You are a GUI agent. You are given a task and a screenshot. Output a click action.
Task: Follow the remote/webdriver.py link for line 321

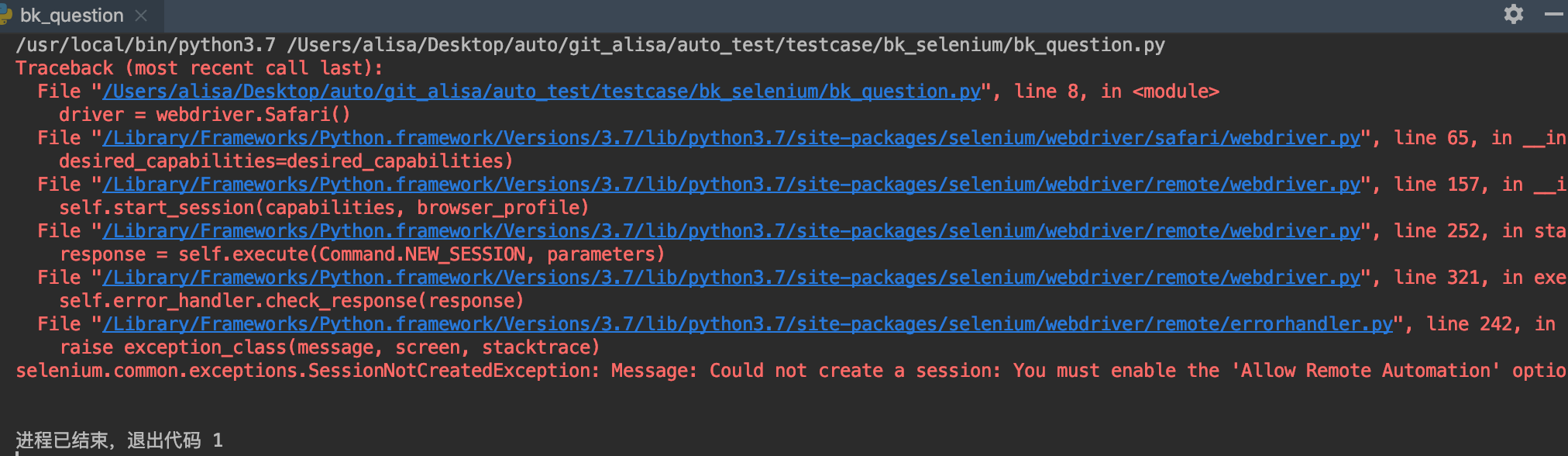731,278
